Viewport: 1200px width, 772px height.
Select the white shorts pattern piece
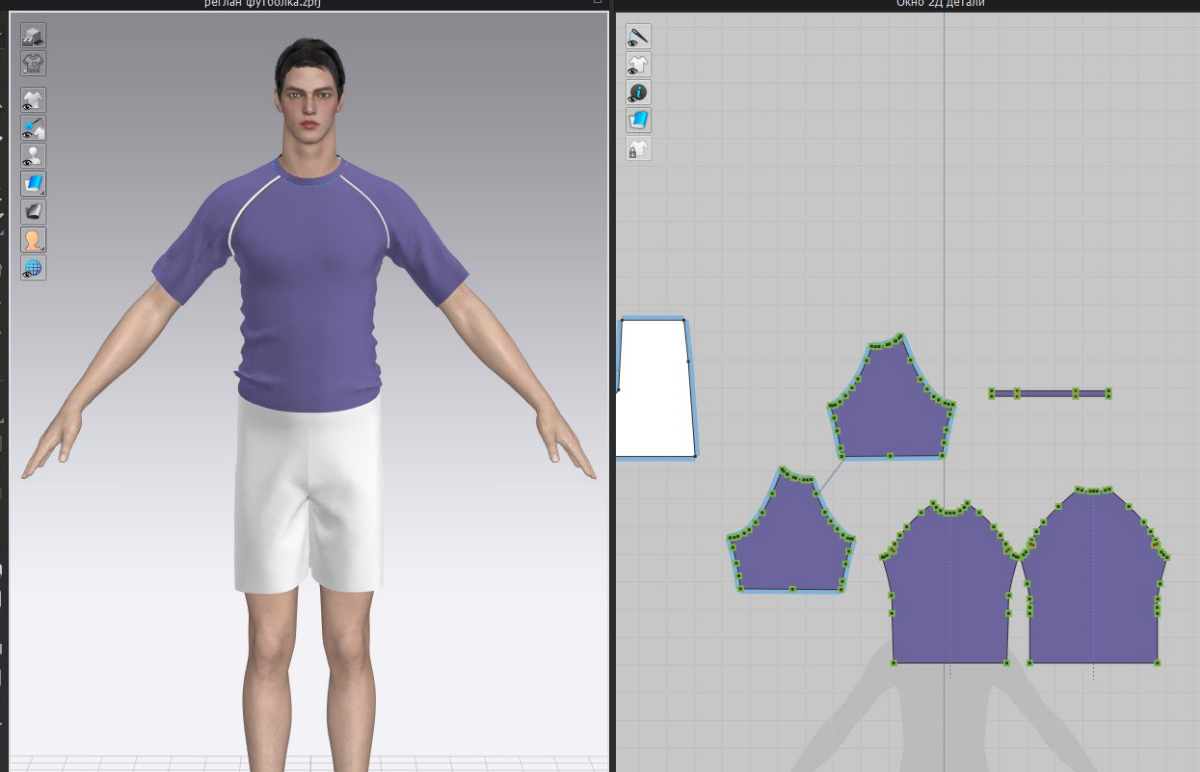pos(654,390)
